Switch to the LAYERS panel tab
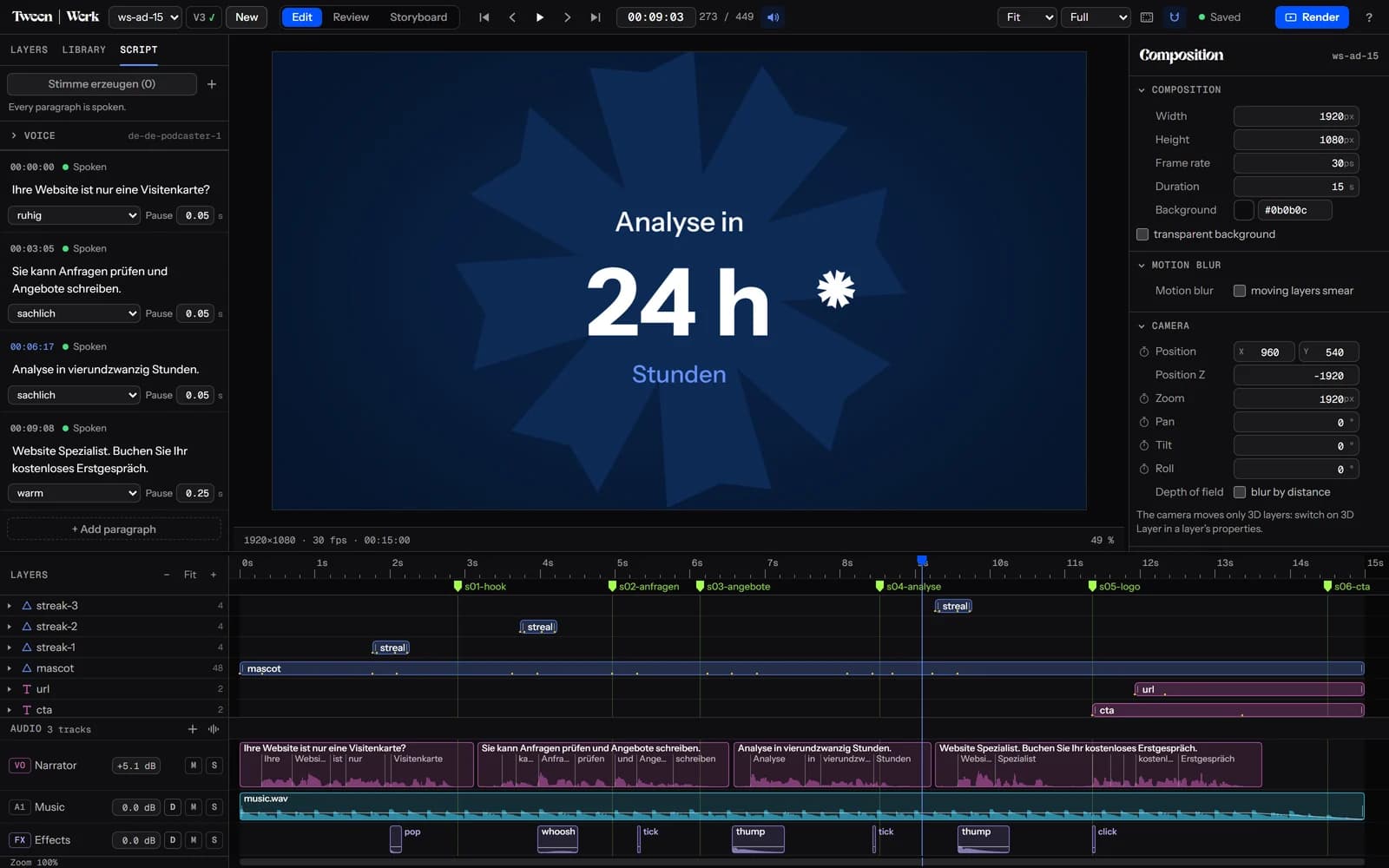 click(30, 49)
